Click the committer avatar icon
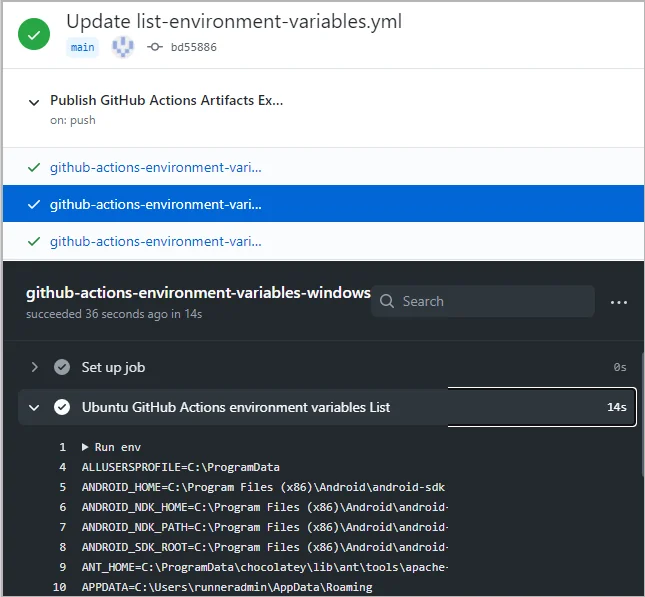Screen dimensions: 645x597 click(x=123, y=47)
